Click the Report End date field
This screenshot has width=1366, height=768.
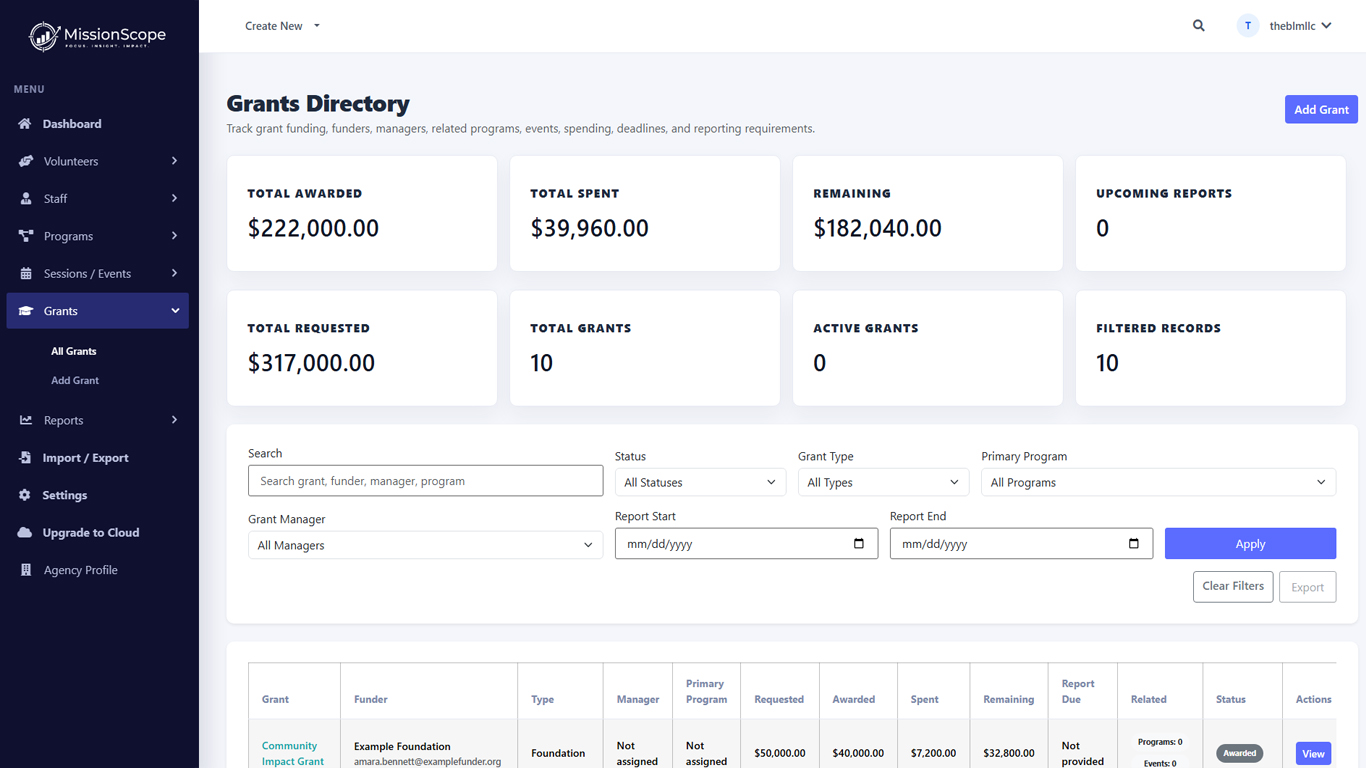point(1021,544)
